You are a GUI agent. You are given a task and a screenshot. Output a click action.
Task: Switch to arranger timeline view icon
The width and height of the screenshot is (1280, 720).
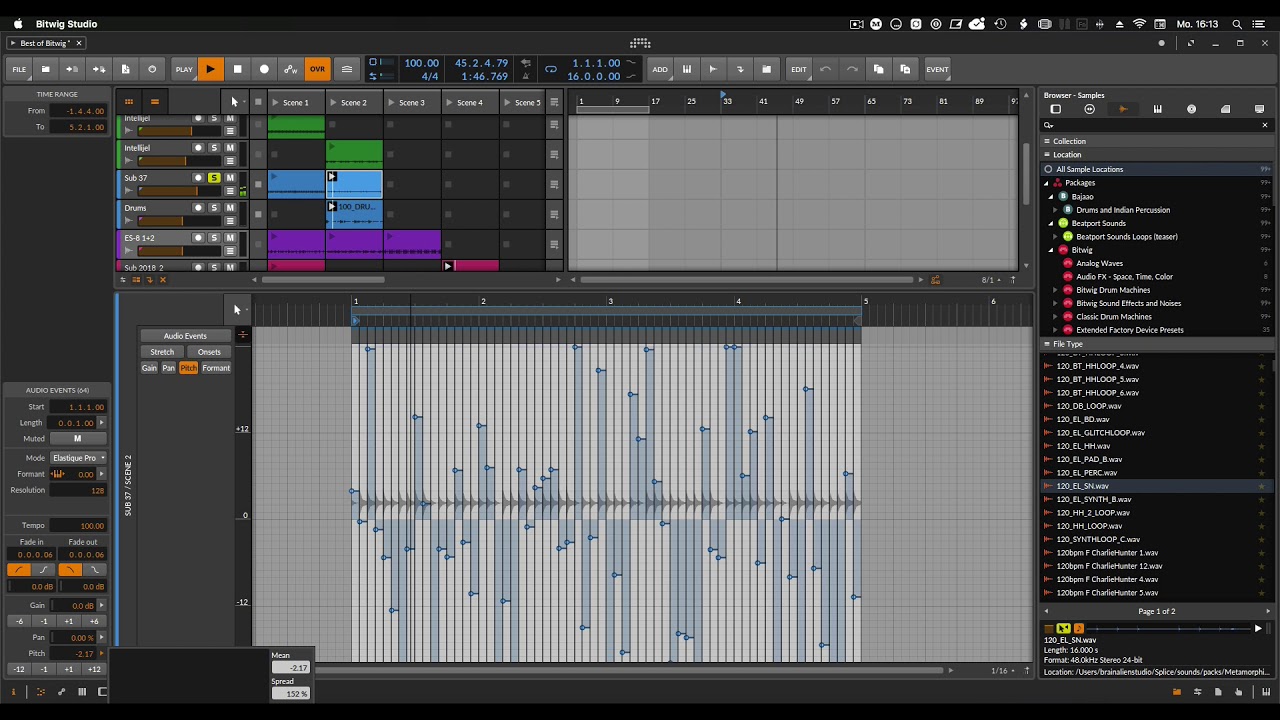(x=154, y=101)
